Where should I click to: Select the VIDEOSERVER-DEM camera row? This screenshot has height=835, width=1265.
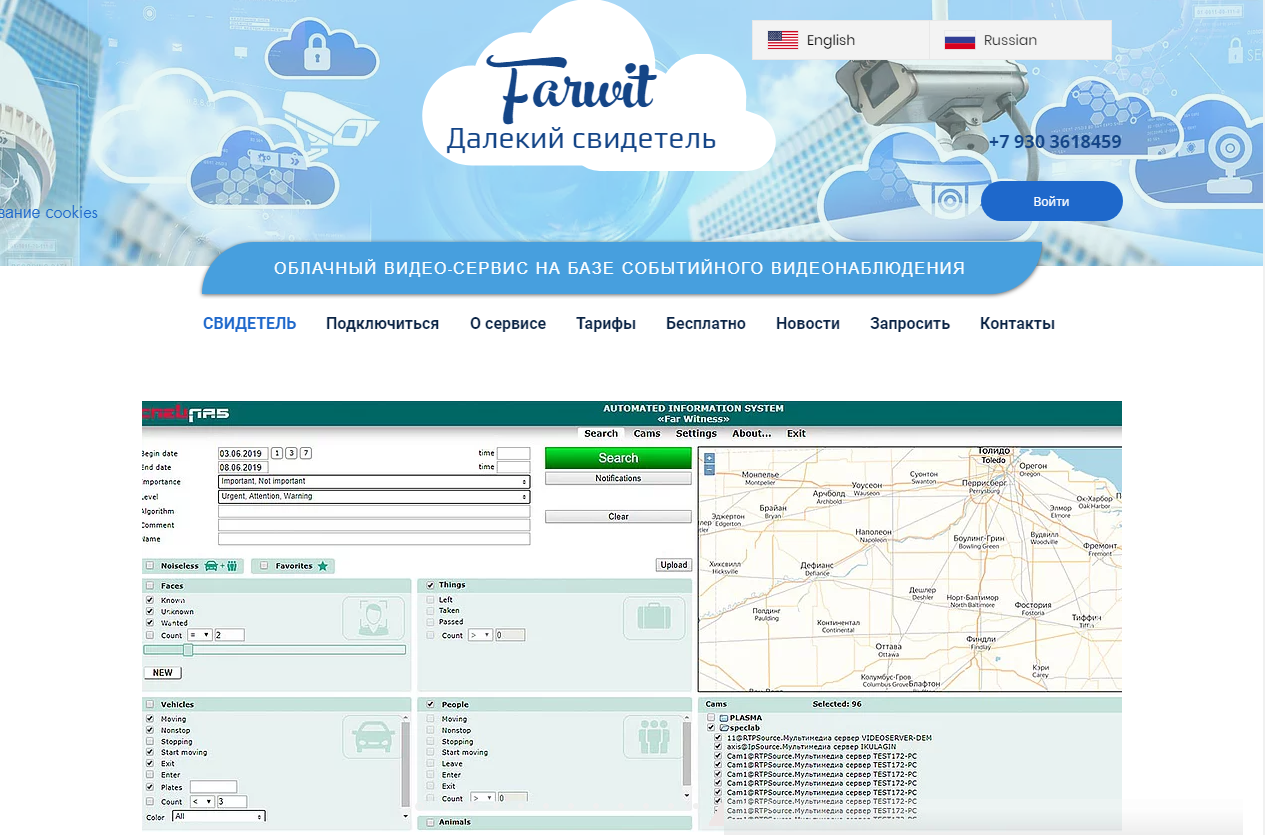[829, 738]
